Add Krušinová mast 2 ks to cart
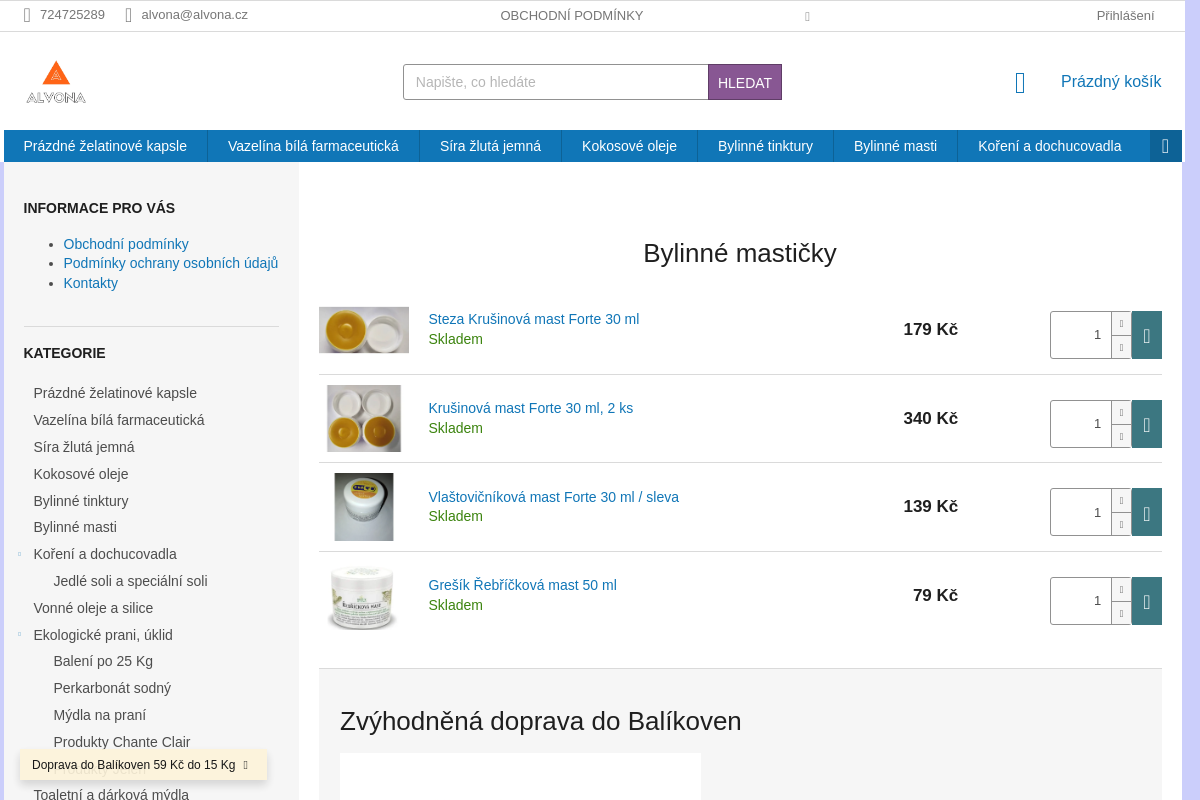 (x=1147, y=424)
